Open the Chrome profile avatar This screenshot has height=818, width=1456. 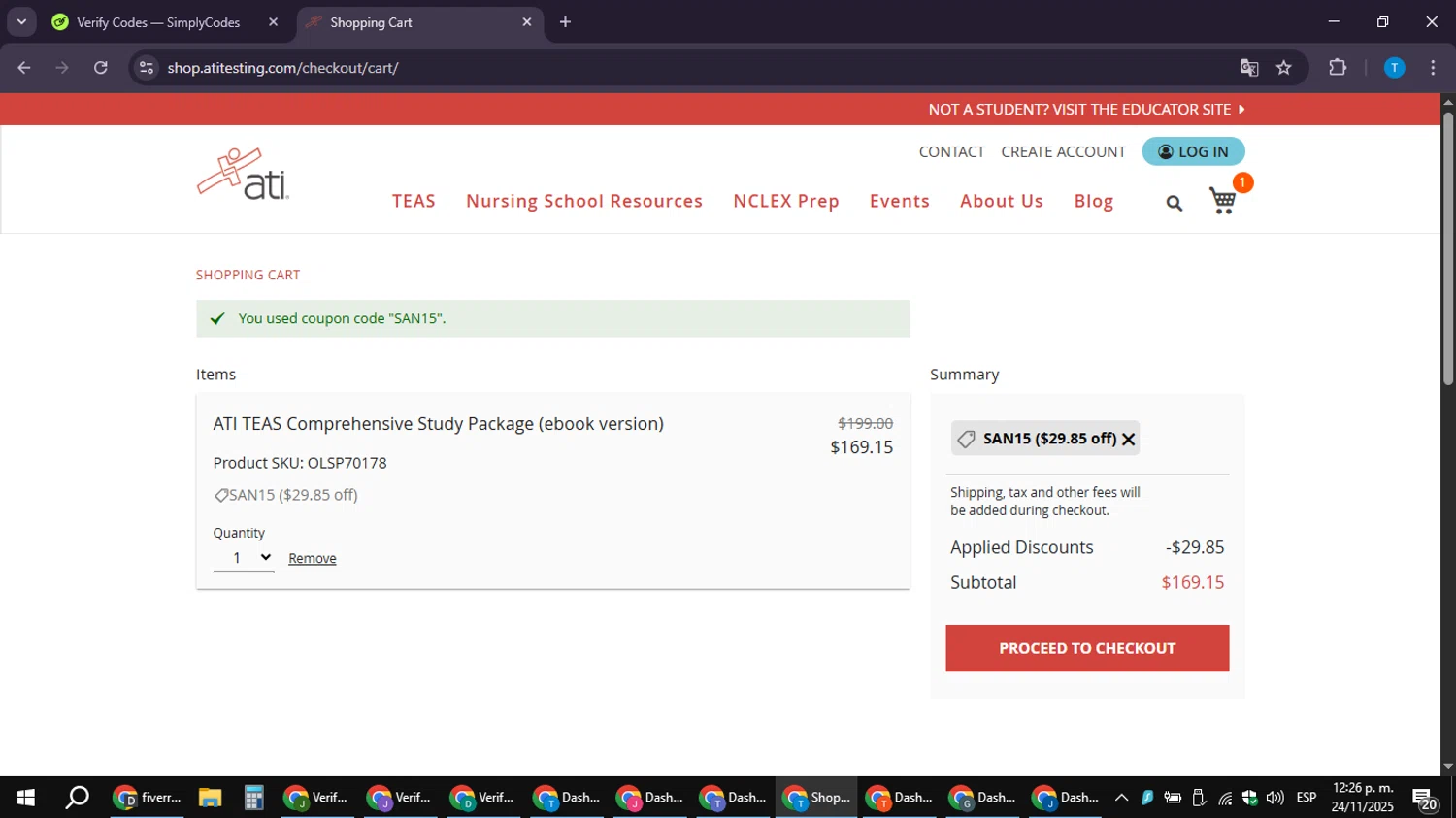click(1394, 68)
